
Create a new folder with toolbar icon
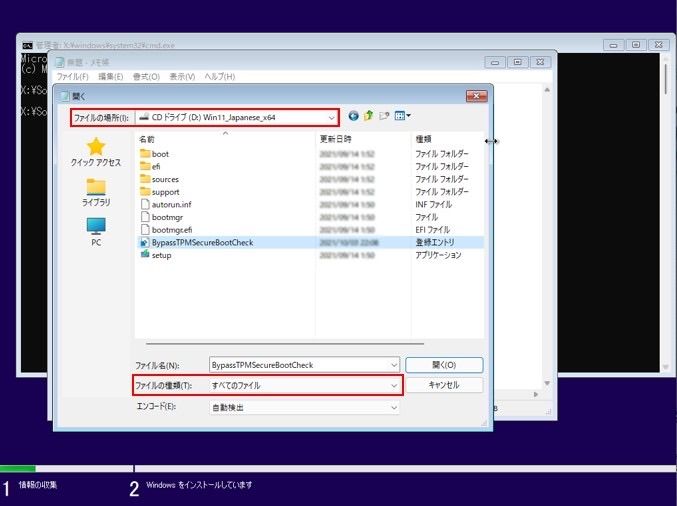click(384, 117)
